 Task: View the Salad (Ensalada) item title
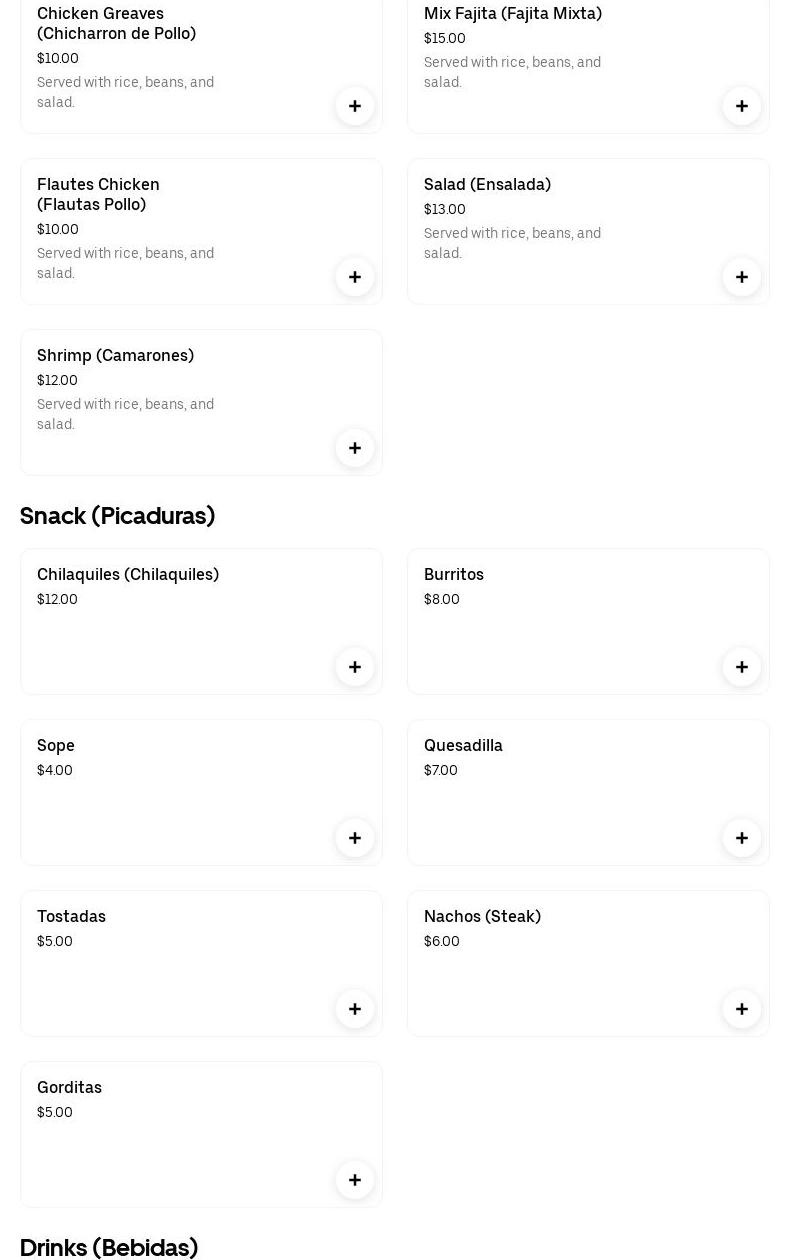[487, 185]
